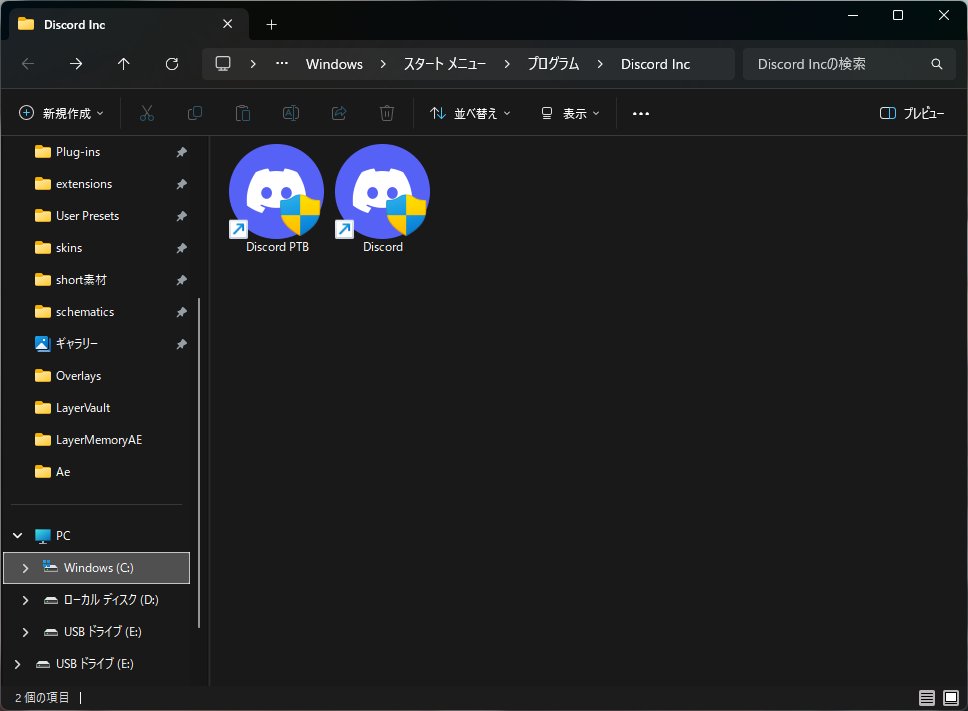
Task: Unpin the extensions folder pin
Action: [x=182, y=184]
